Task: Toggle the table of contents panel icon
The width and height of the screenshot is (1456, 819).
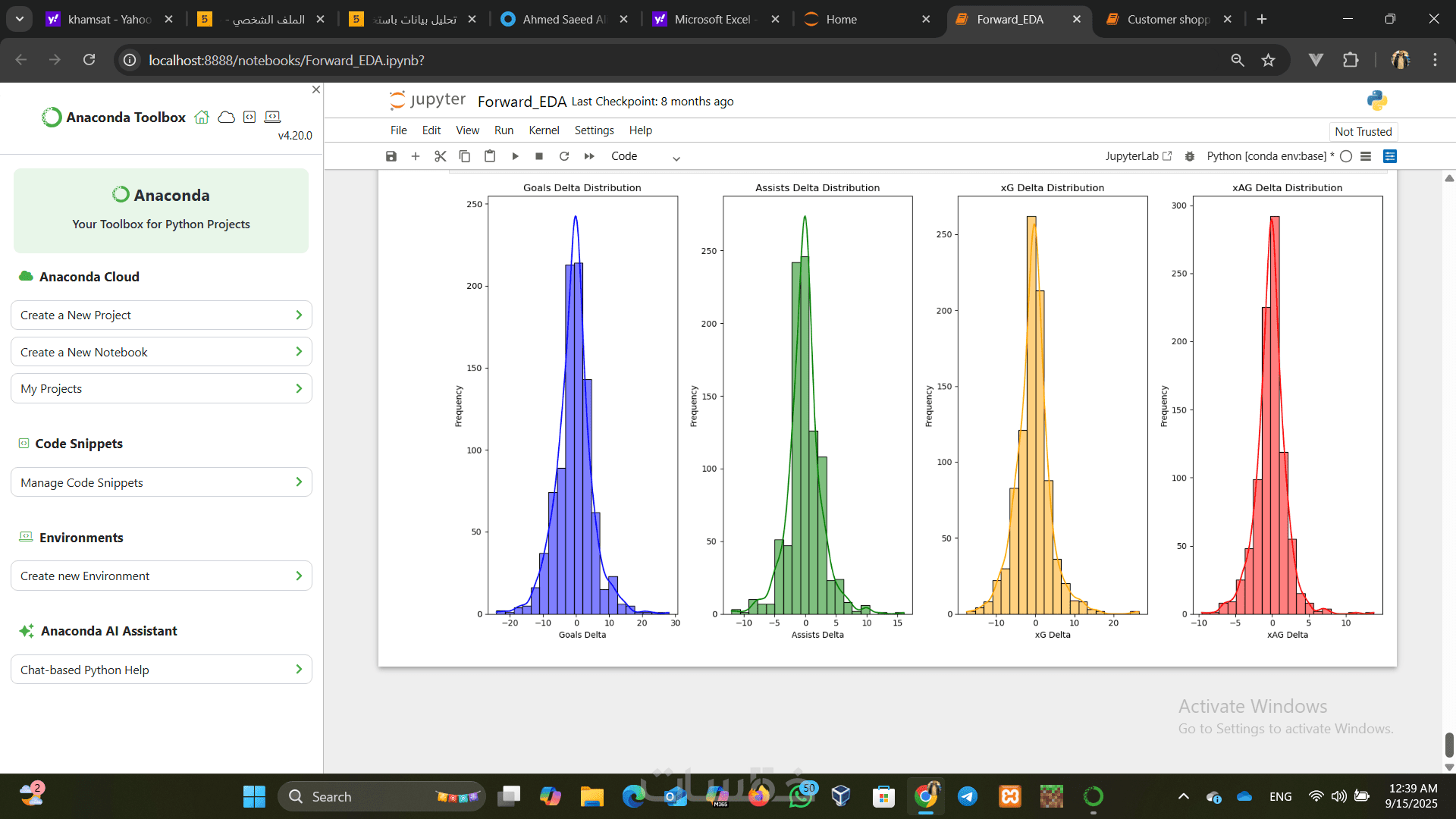Action: coord(1366,156)
